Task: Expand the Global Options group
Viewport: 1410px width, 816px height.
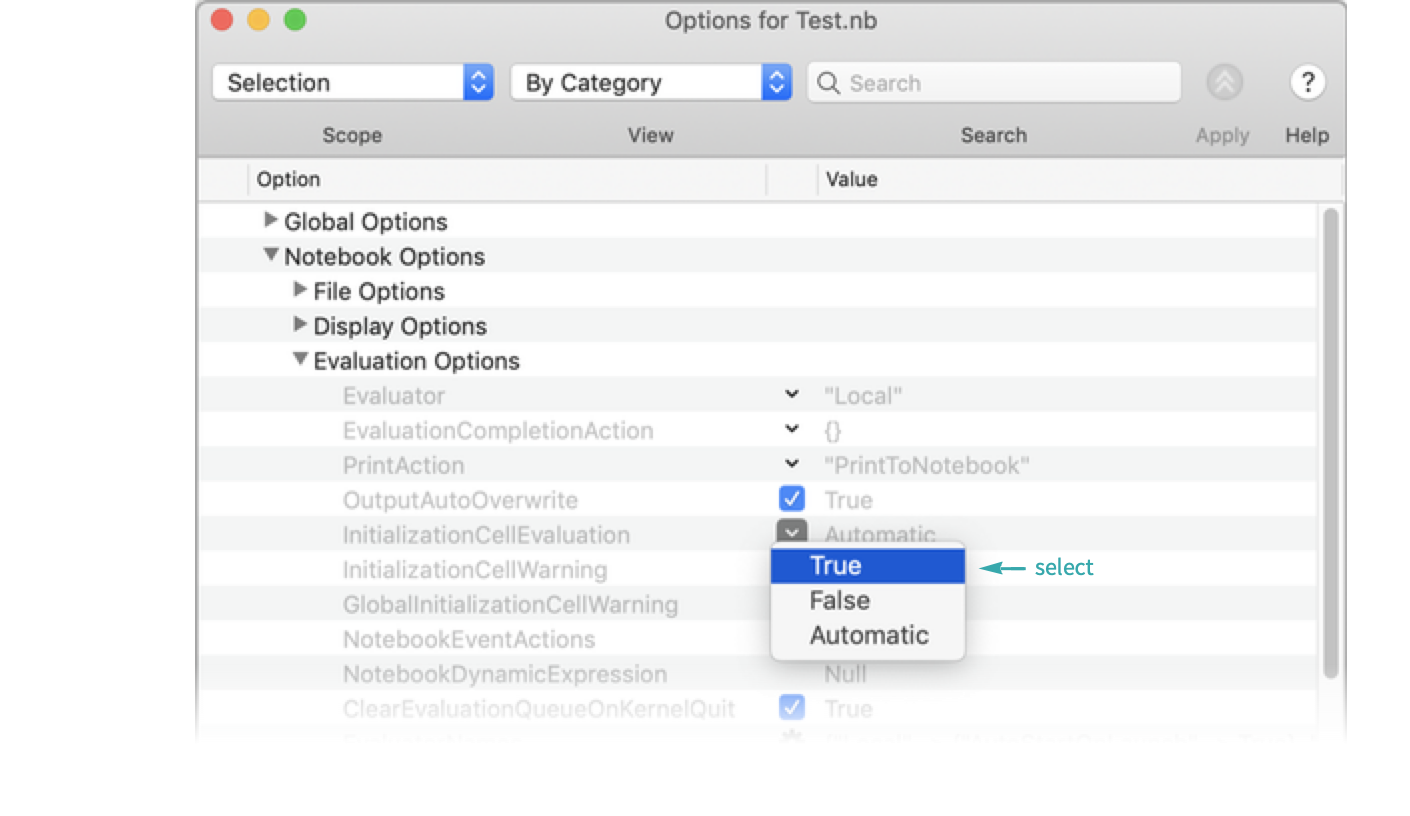Action: [x=271, y=220]
